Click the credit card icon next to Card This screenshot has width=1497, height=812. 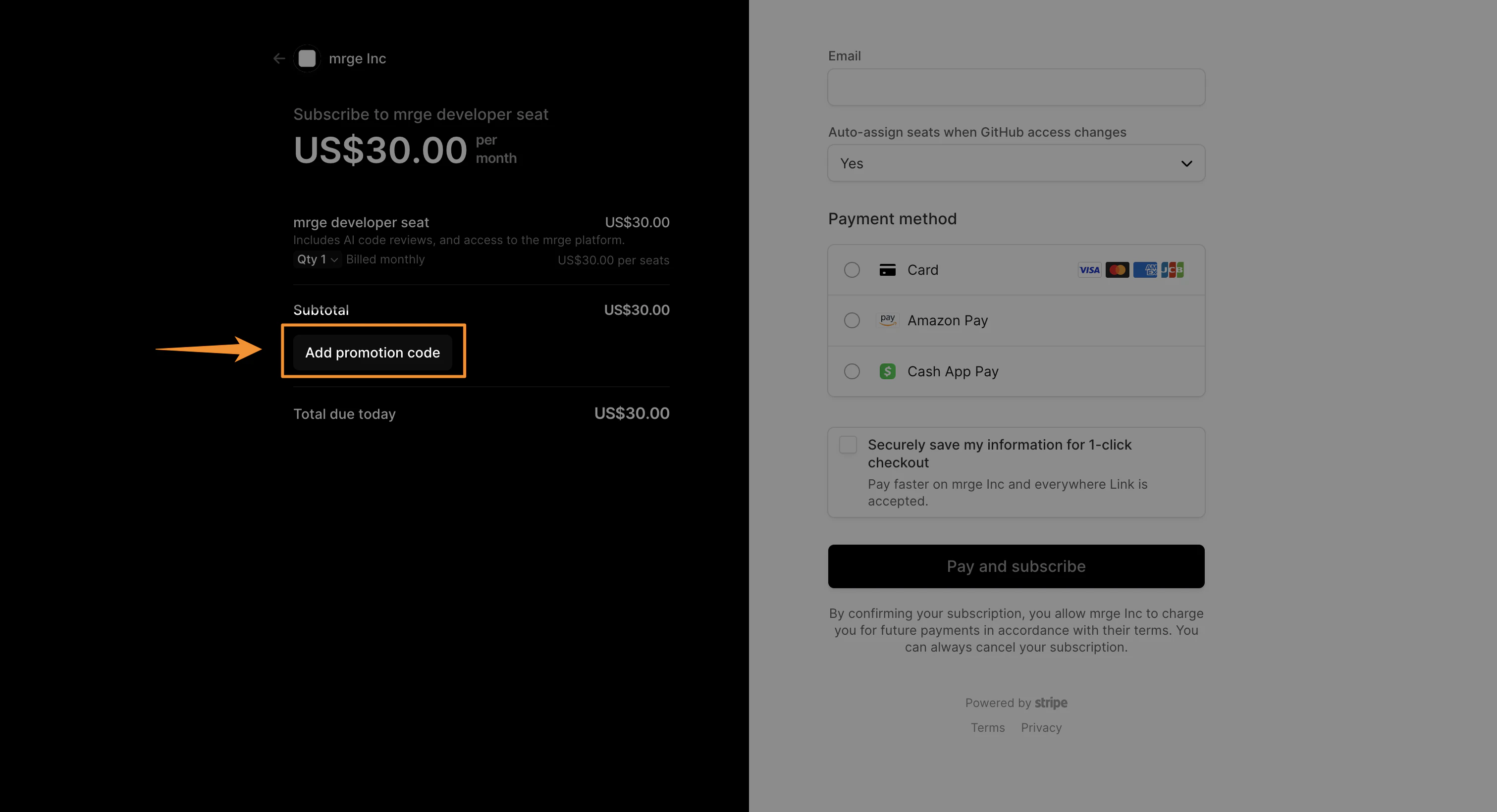point(887,269)
